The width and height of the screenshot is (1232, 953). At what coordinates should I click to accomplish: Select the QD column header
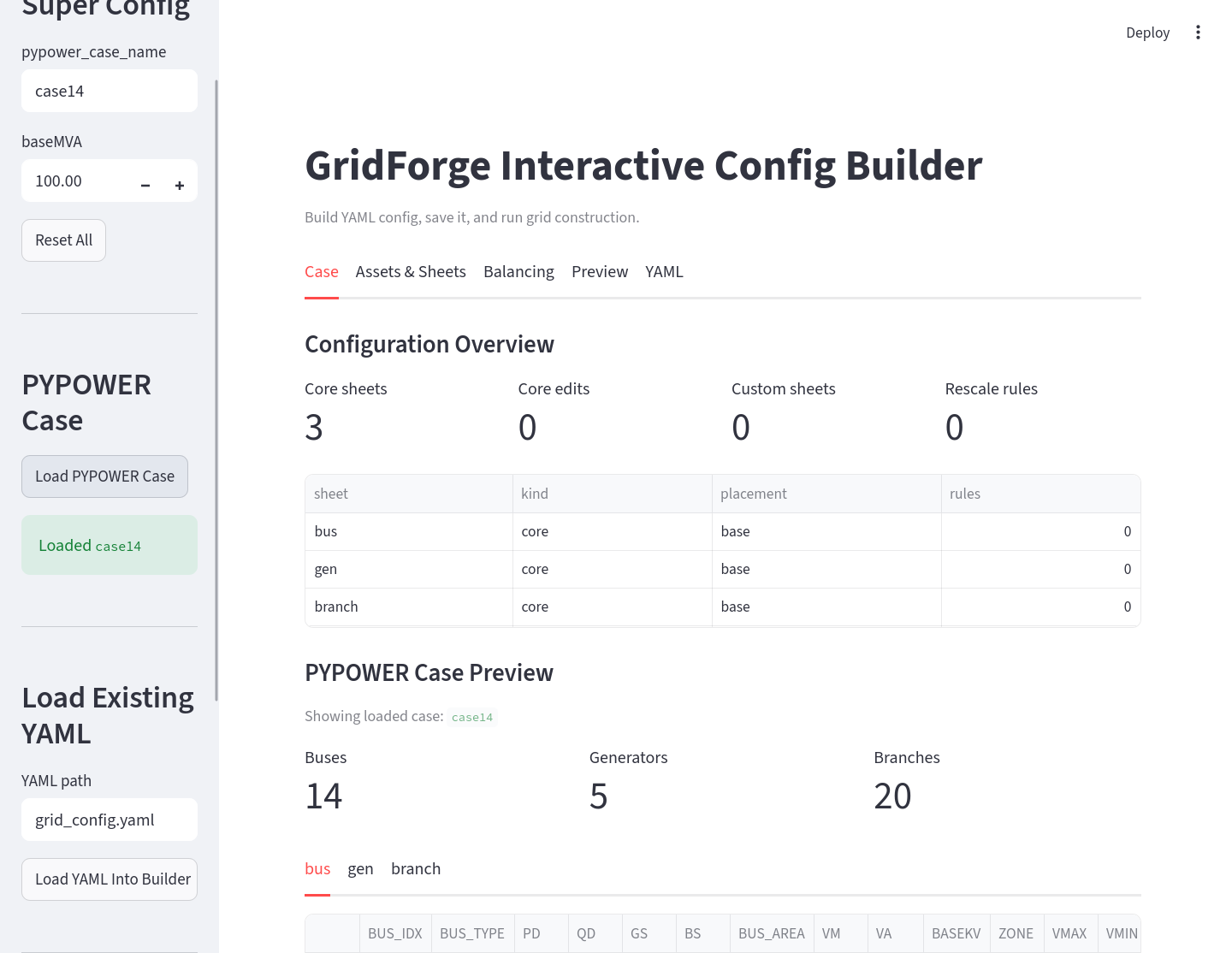pos(595,933)
